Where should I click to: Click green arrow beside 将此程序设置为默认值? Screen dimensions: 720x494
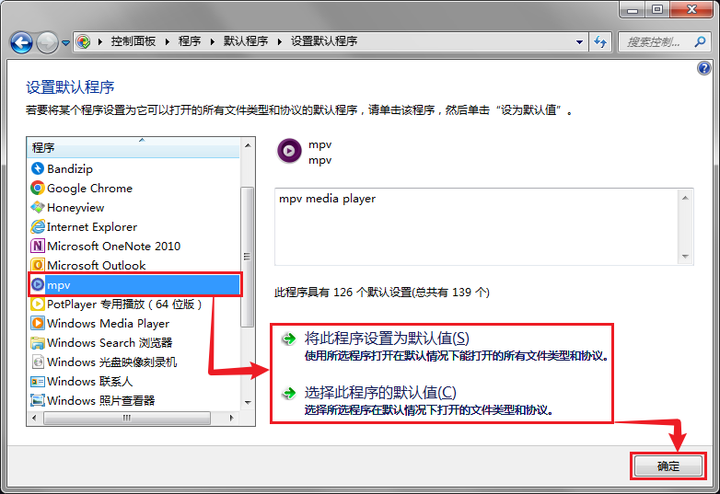click(289, 339)
